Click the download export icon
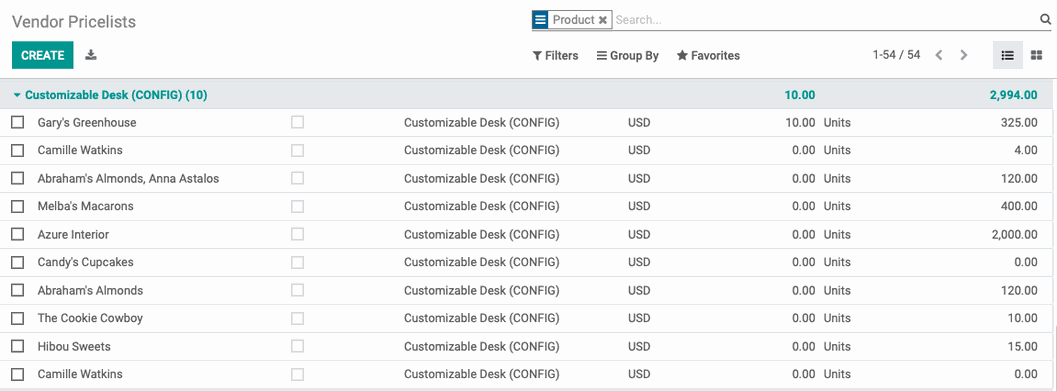The width and height of the screenshot is (1057, 391). [x=91, y=55]
